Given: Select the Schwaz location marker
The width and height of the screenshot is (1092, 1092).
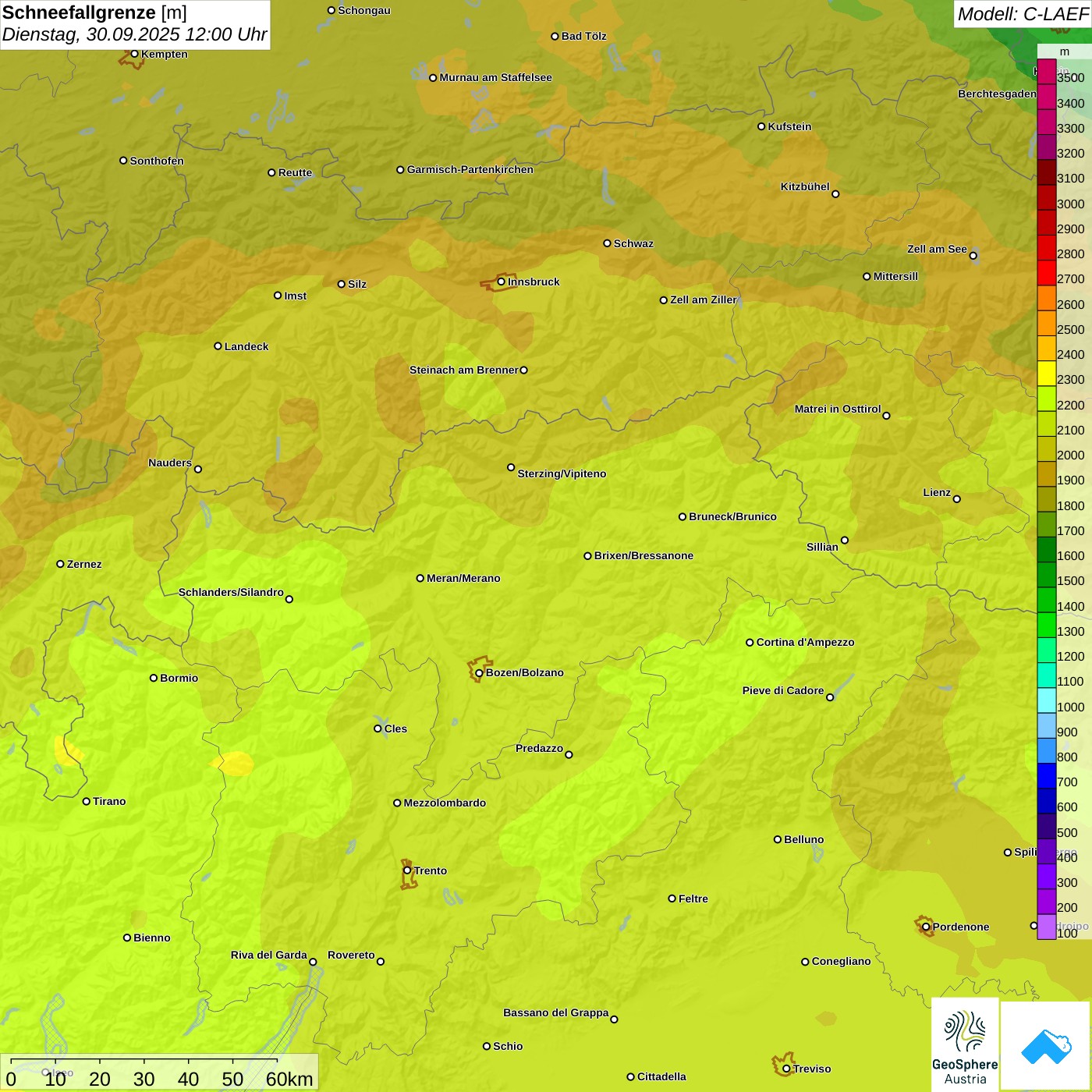Looking at the screenshot, I should 608,243.
